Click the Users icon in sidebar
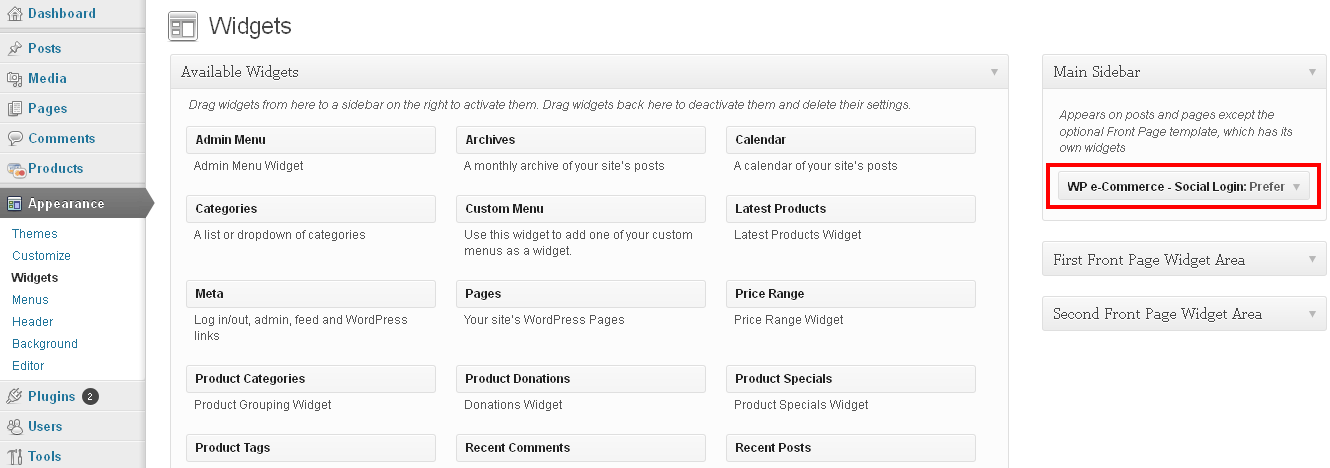The width and height of the screenshot is (1330, 468). 15,426
